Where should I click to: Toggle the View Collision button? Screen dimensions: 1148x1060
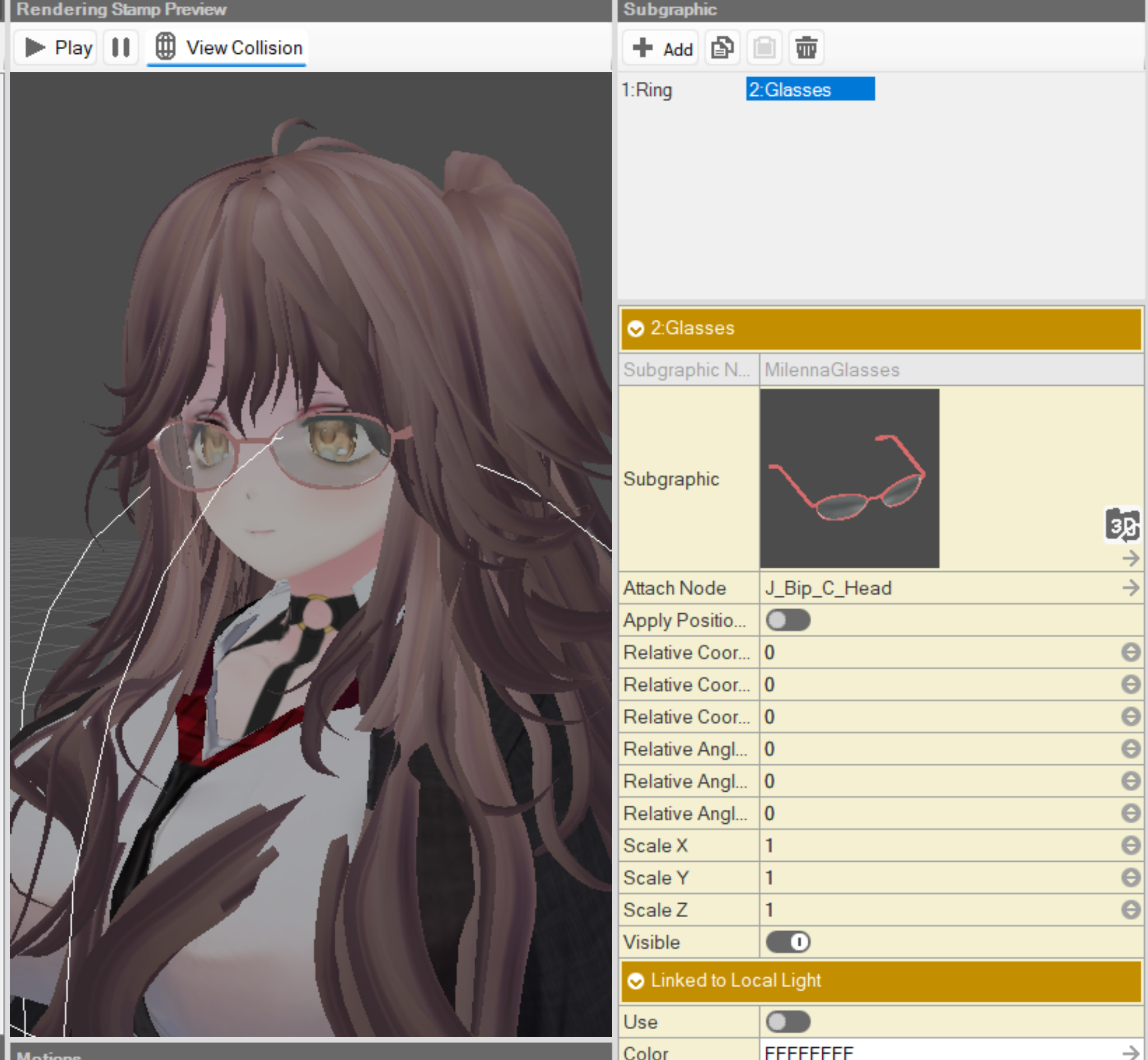coord(228,48)
